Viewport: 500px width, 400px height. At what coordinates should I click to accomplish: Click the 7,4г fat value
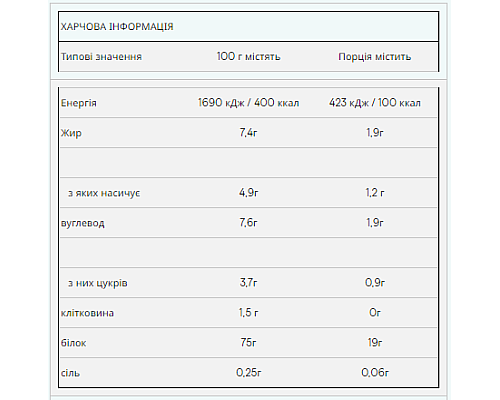point(248,133)
